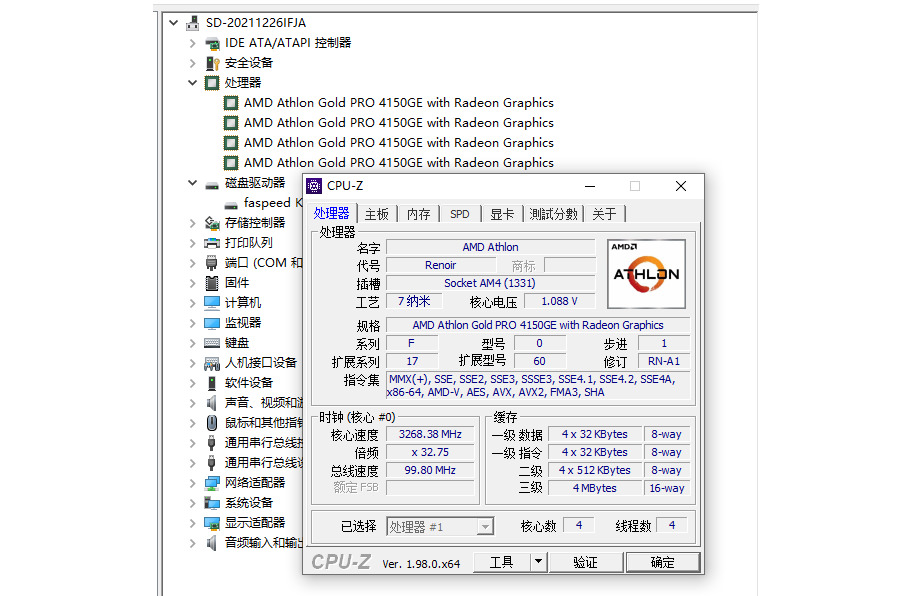Collapse the 处理器 node in Device Manager
Viewport: 918px width, 596px height.
pos(193,83)
